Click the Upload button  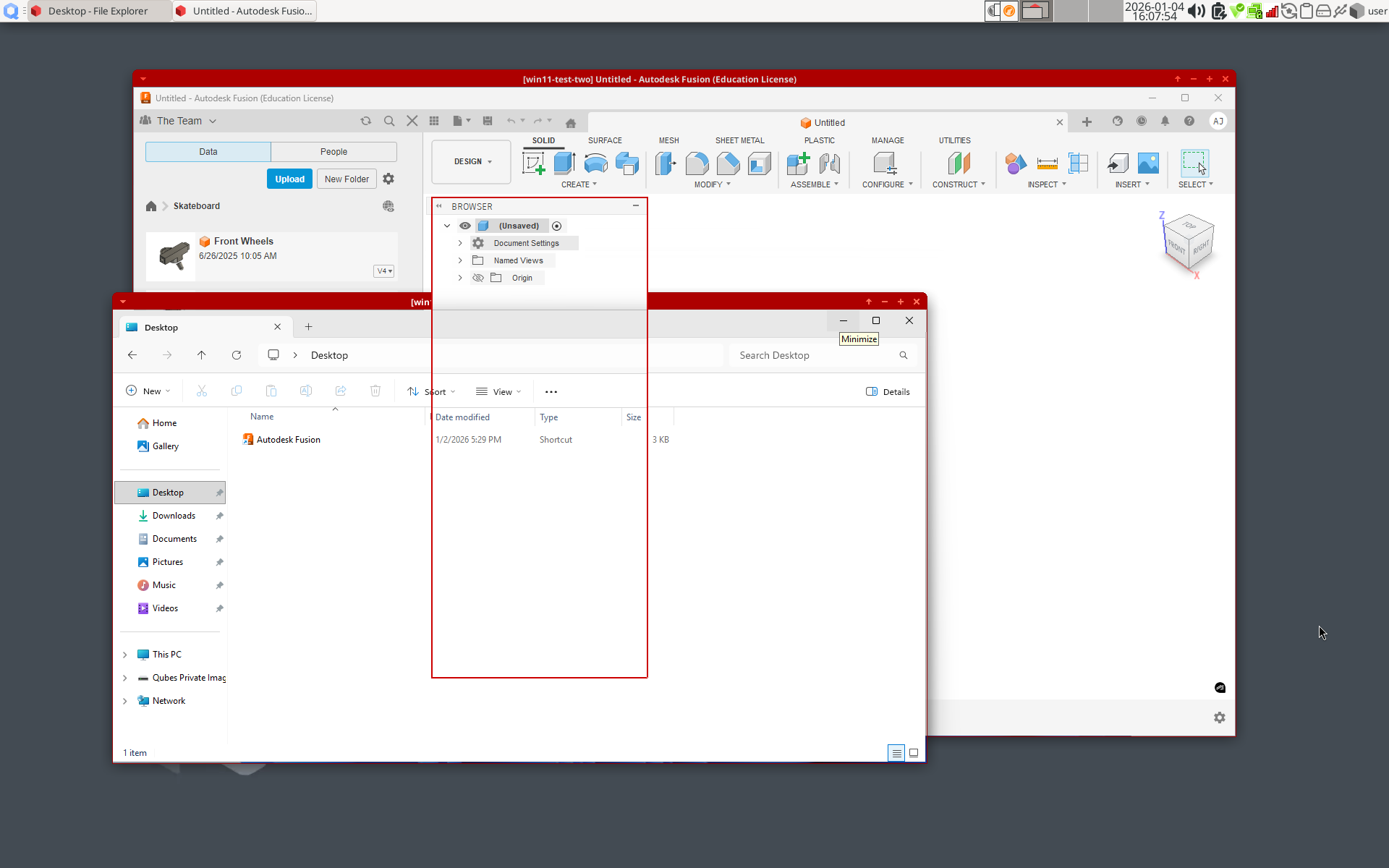[289, 179]
